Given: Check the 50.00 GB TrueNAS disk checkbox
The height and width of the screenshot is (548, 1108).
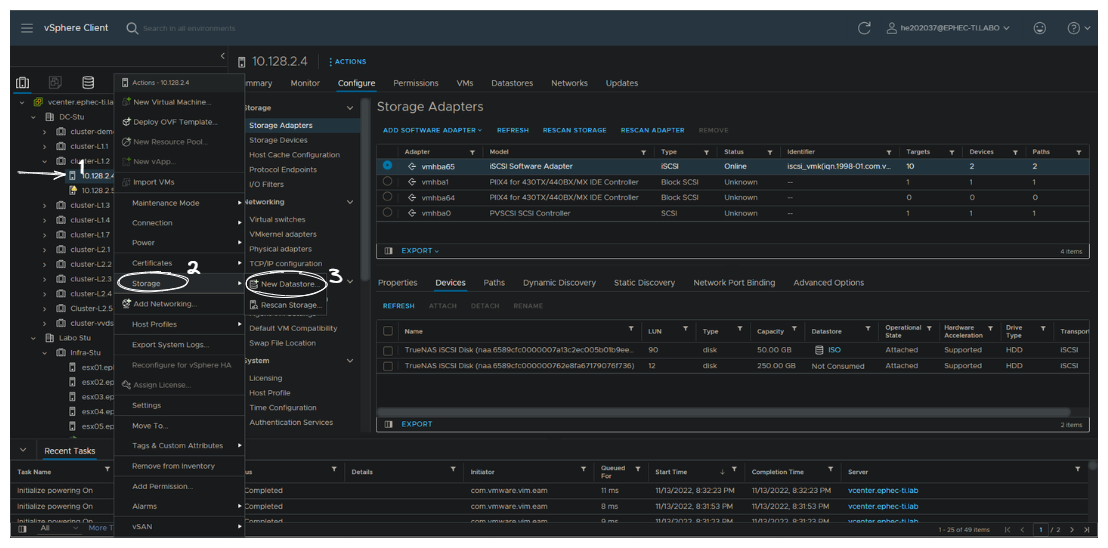Looking at the screenshot, I should coord(388,350).
